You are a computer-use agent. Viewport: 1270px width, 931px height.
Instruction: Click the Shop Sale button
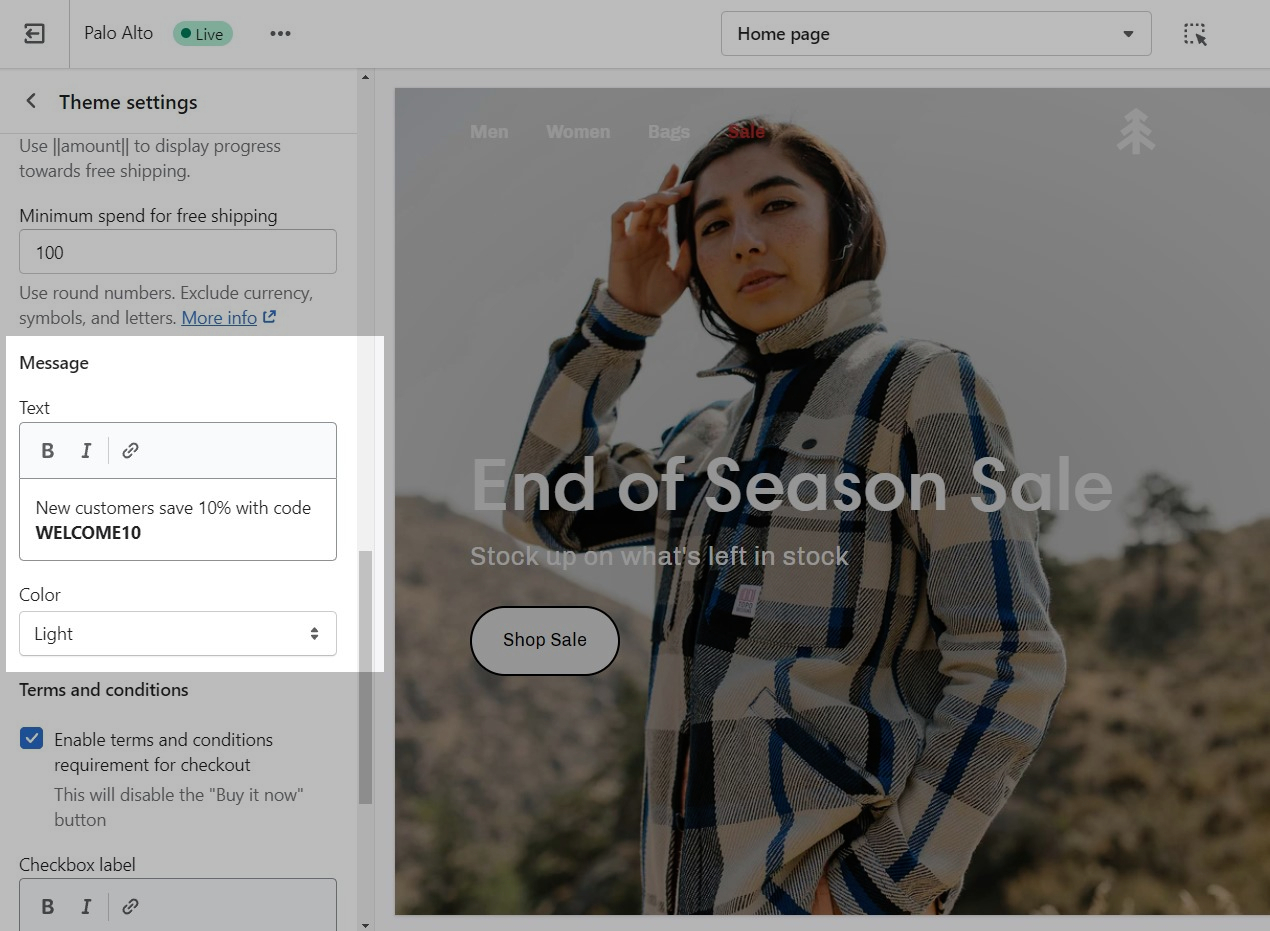544,640
